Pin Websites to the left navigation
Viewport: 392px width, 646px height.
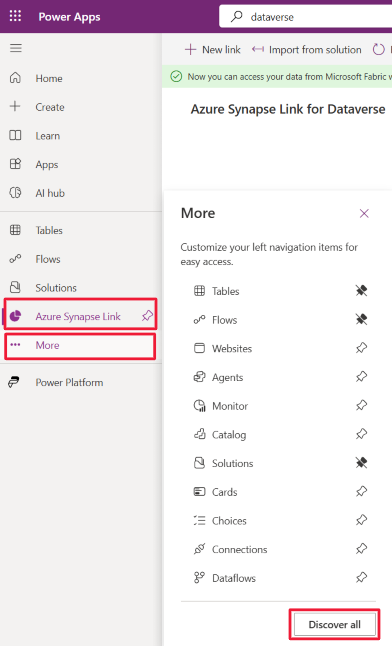[x=361, y=348]
